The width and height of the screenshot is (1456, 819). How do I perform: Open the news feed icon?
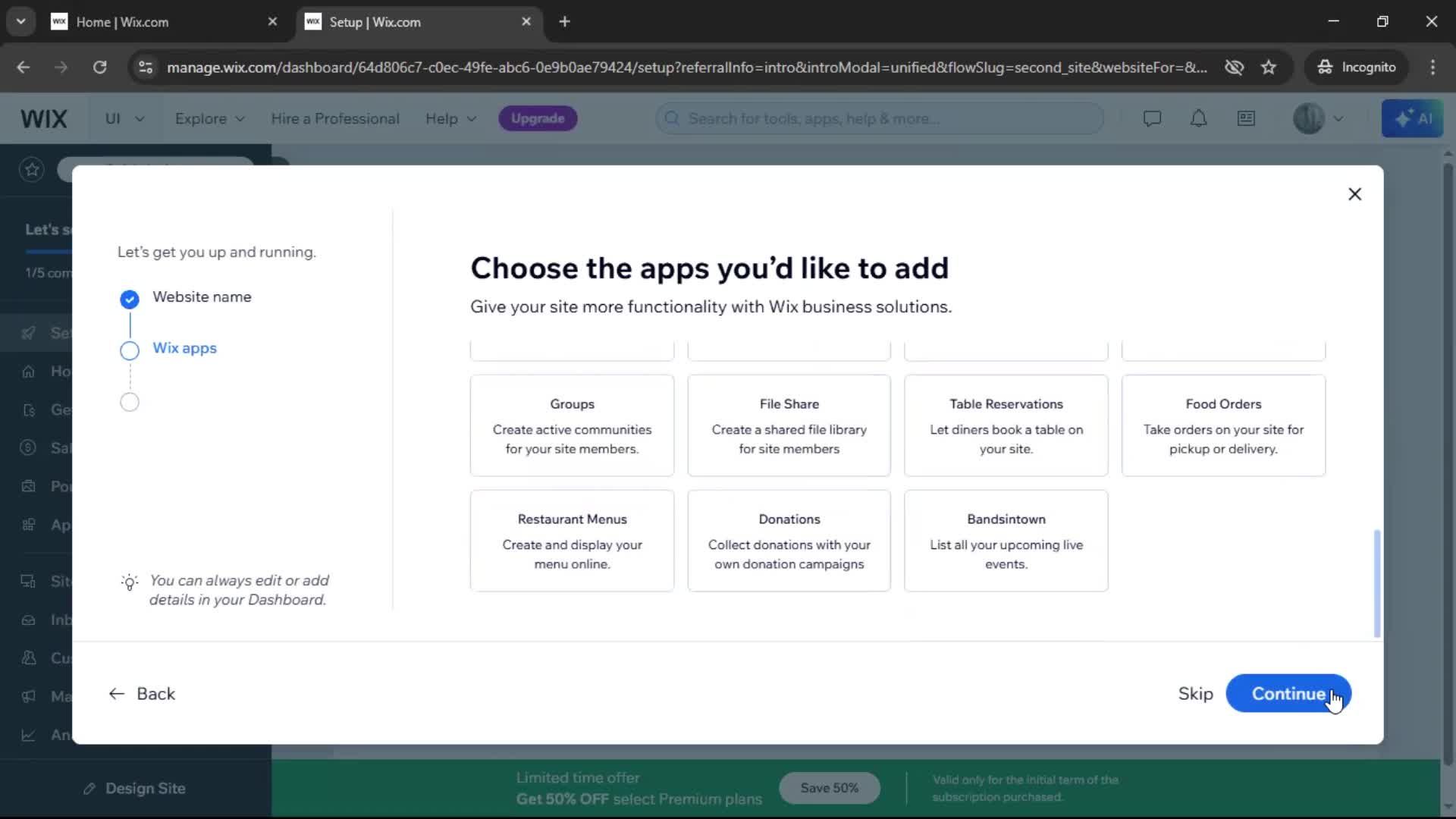[x=1246, y=118]
